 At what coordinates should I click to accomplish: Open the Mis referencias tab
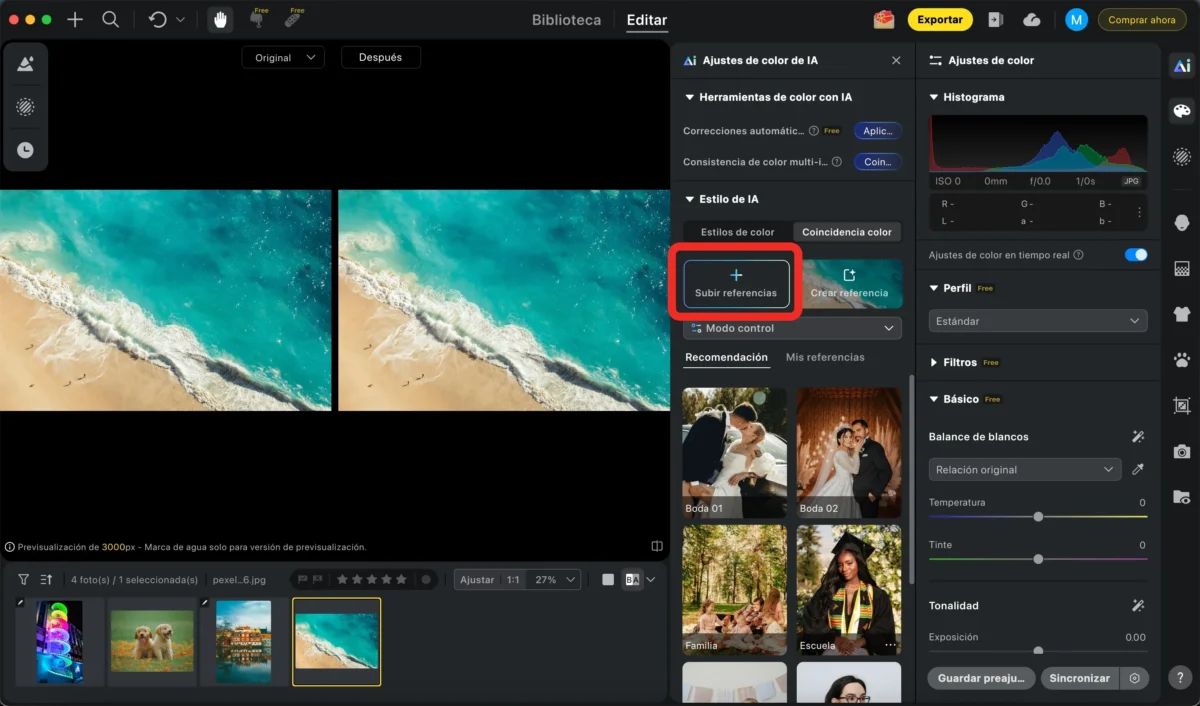click(825, 357)
